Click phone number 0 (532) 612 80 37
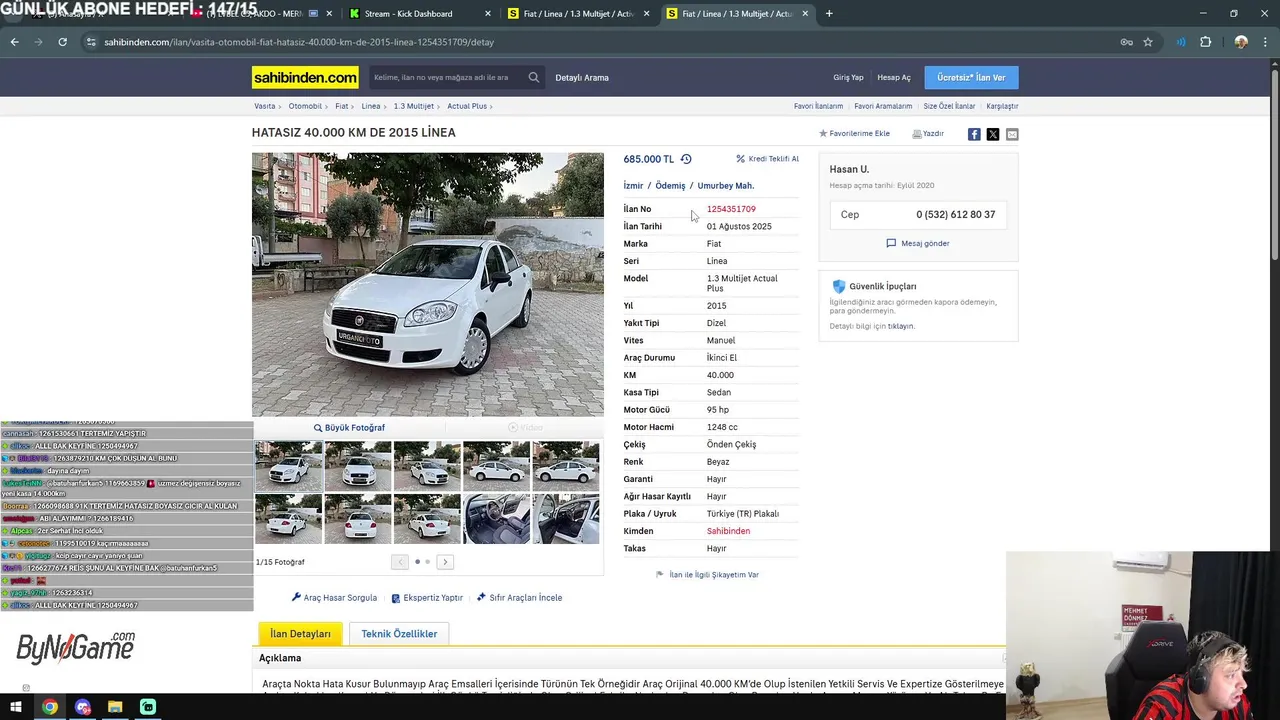1280x720 pixels. click(955, 215)
